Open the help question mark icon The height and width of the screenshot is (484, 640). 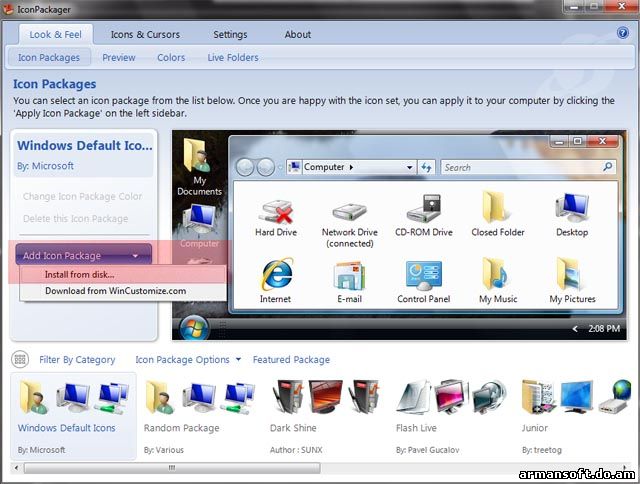[622, 33]
